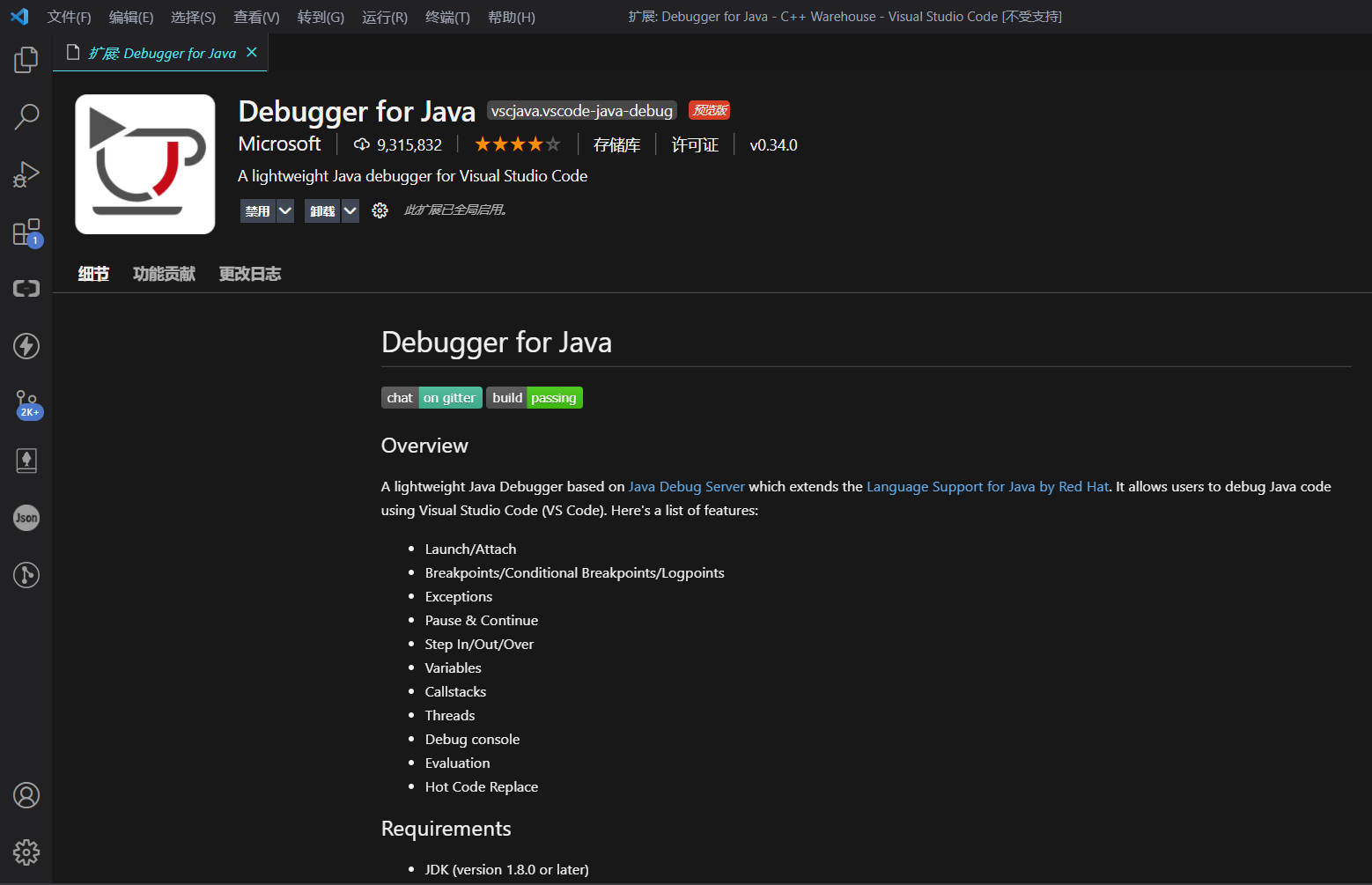Open the Json activity bar icon
This screenshot has height=885, width=1372.
[x=26, y=518]
